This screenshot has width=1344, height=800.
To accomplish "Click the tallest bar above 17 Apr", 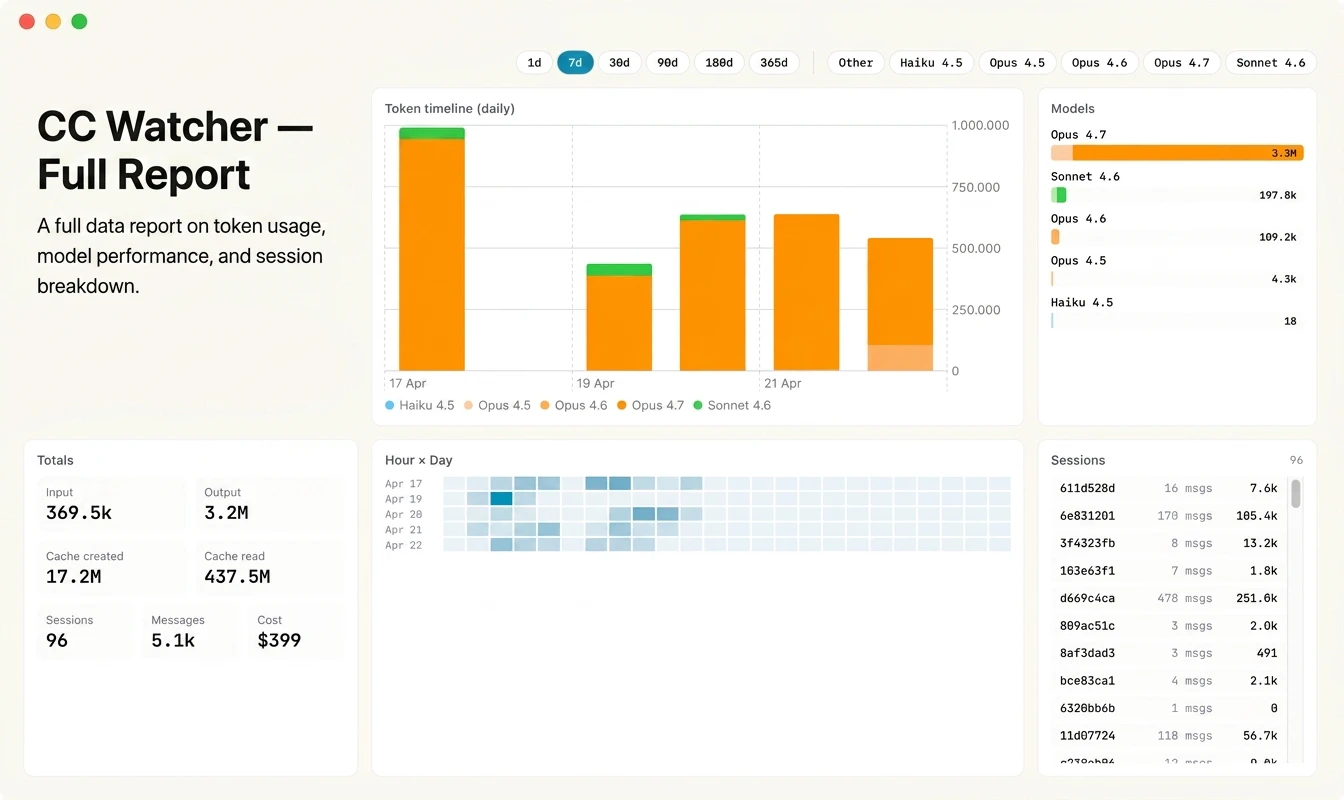I will tap(431, 250).
